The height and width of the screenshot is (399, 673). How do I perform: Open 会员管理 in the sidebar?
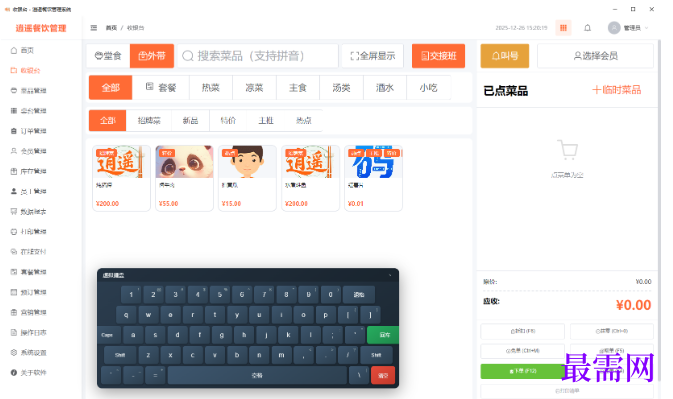click(28, 151)
